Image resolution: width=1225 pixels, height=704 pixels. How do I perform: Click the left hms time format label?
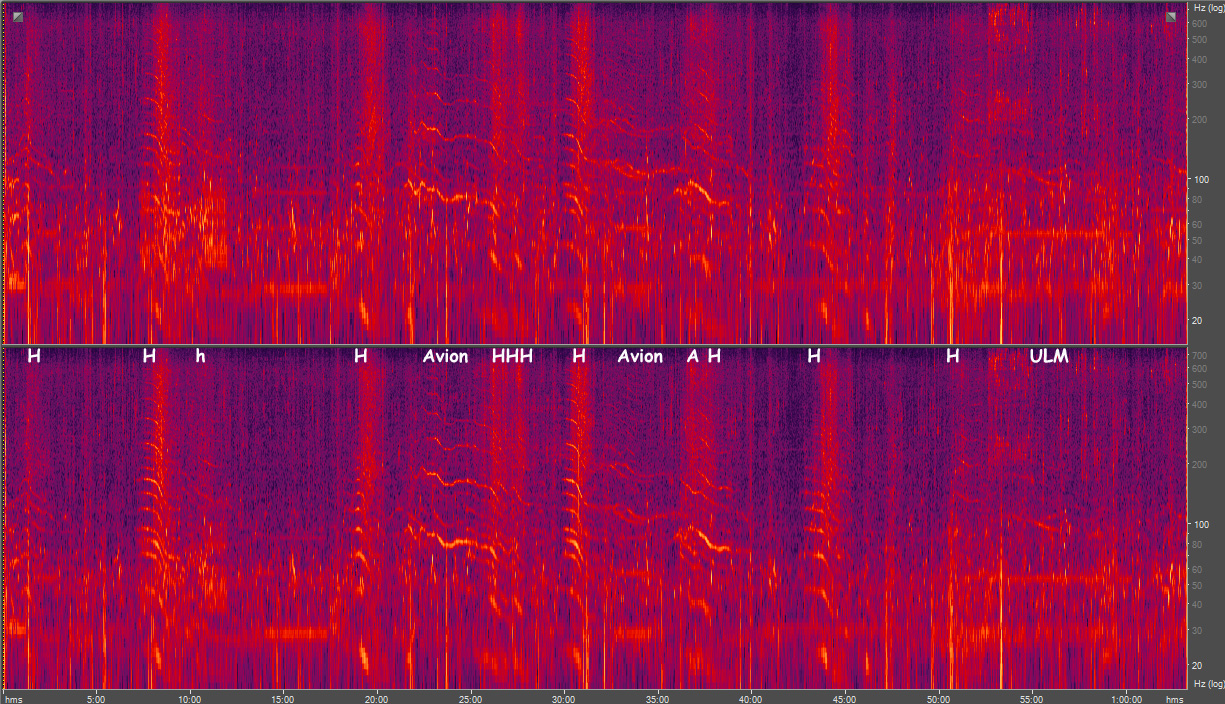pyautogui.click(x=13, y=698)
